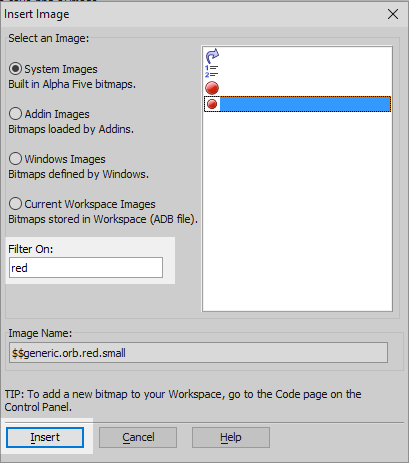Choose the Windows Images radio button
Screen dimensions: 409x463
click(15, 159)
